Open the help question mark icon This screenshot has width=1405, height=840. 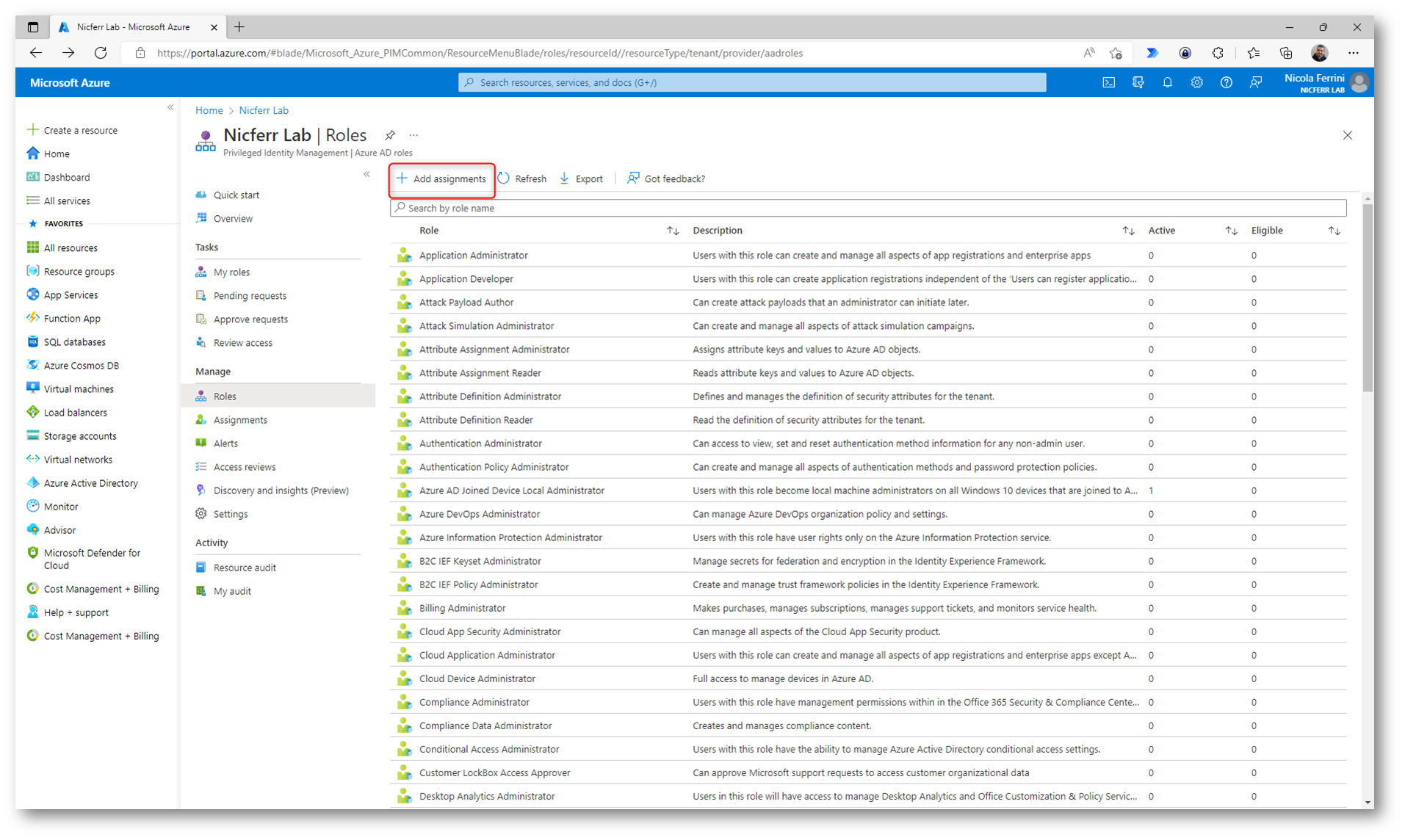tap(1226, 83)
